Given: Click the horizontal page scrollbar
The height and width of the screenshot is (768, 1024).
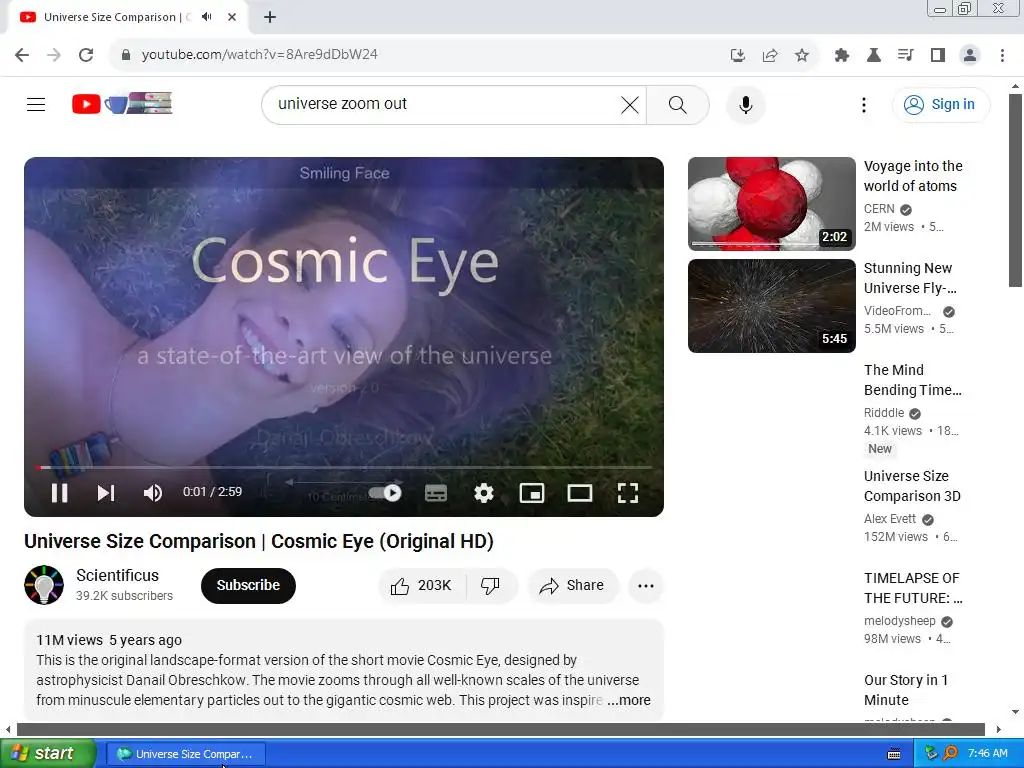Looking at the screenshot, I should [x=501, y=729].
